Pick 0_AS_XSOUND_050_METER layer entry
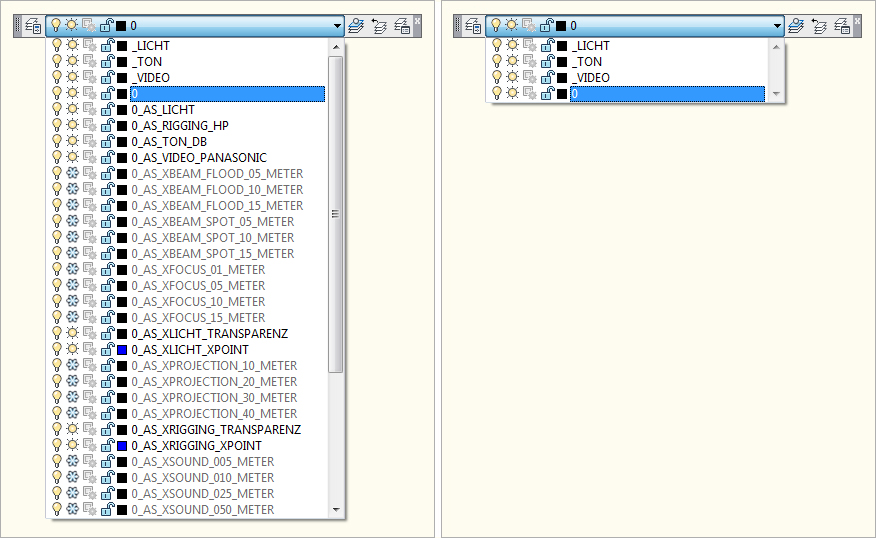 (x=202, y=510)
